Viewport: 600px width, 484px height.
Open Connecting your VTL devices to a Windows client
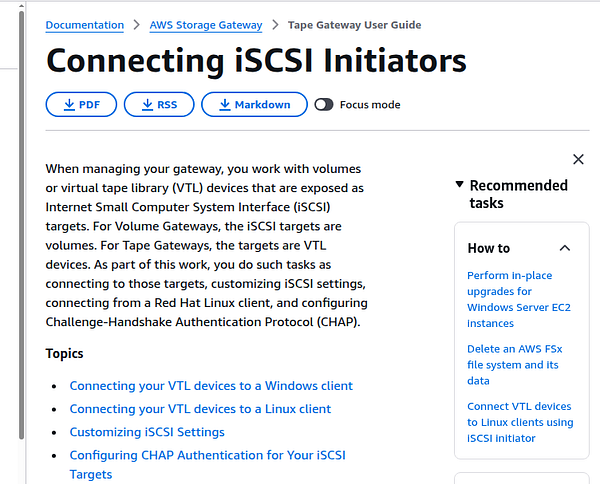211,386
